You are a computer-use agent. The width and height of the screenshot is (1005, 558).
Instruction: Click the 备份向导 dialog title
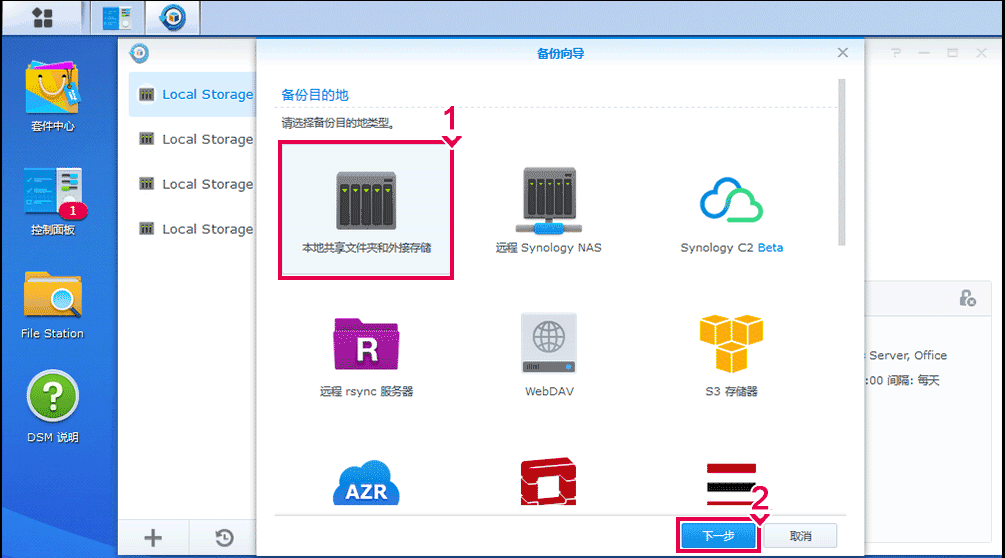coord(560,53)
